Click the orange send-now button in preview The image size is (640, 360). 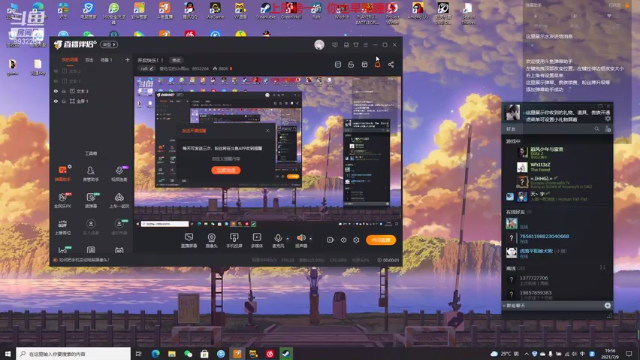point(226,170)
